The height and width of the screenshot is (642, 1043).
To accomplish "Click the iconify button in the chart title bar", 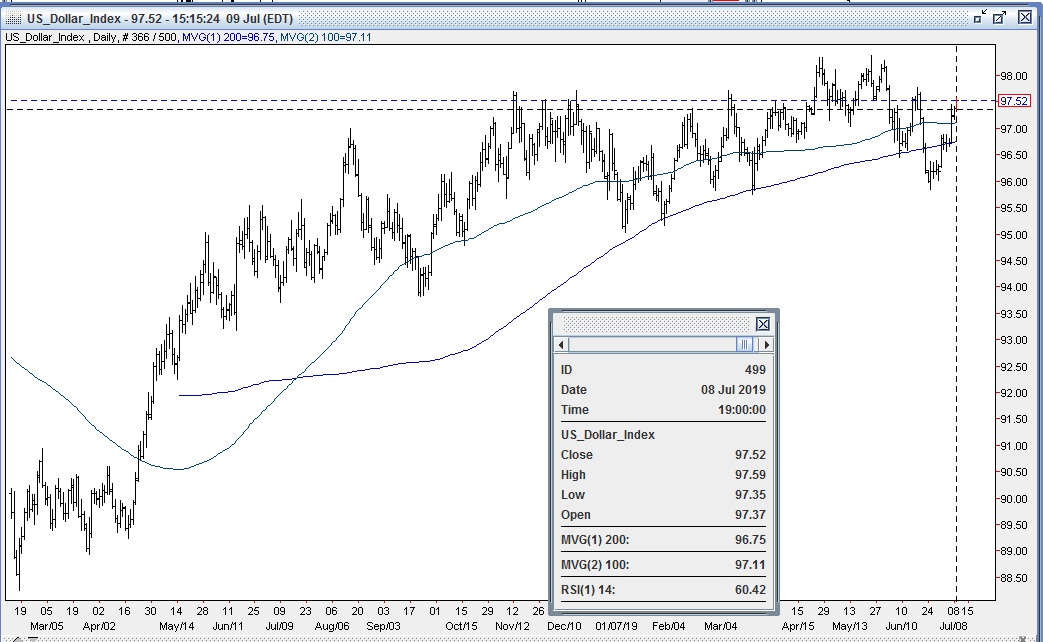I will (x=980, y=18).
